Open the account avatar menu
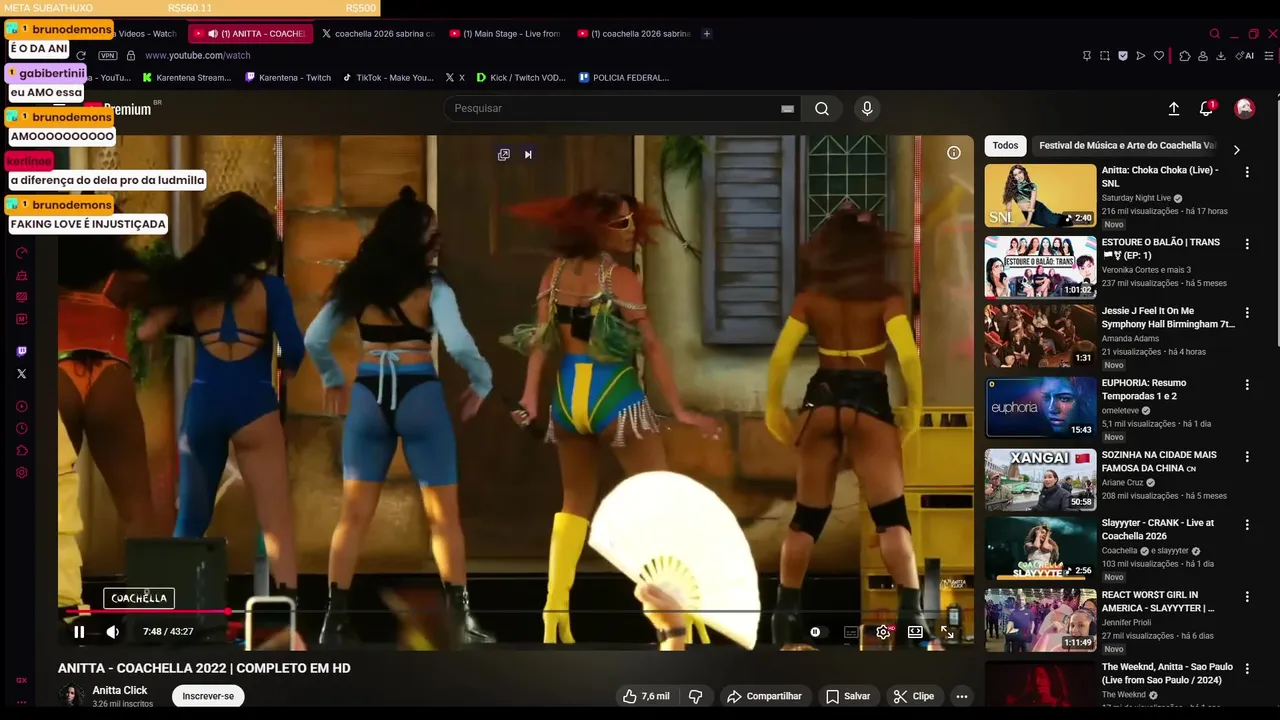The width and height of the screenshot is (1280, 720). 1244,108
